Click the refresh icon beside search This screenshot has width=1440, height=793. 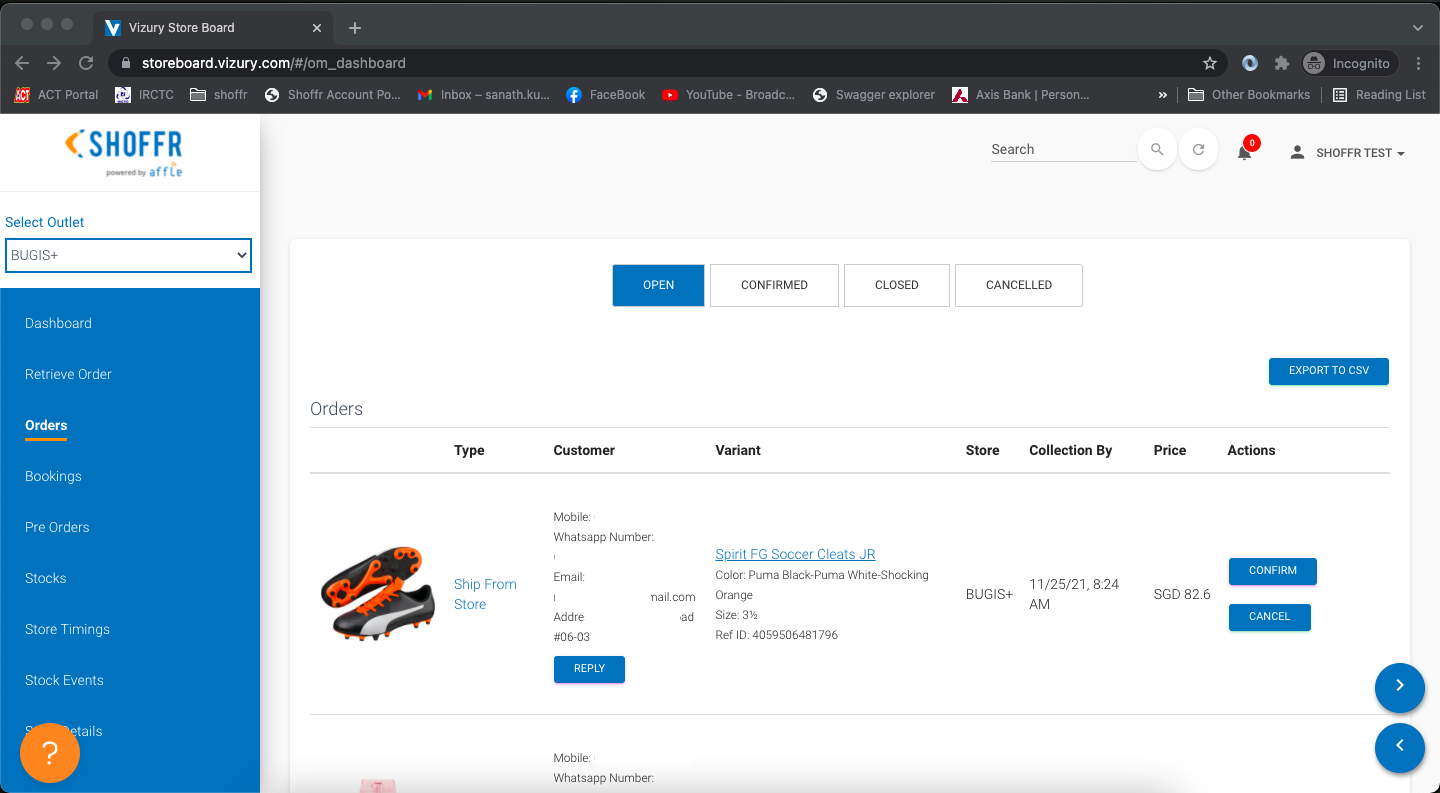(1198, 150)
